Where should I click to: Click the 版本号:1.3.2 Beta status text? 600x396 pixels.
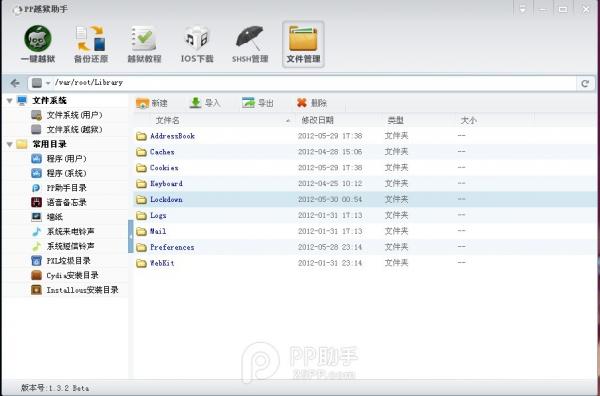click(55, 388)
